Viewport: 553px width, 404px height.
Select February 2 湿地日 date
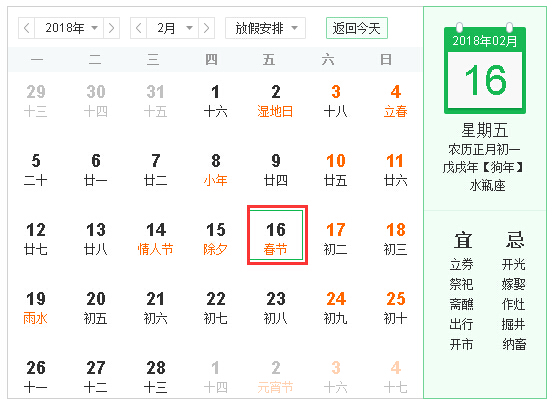(275, 101)
